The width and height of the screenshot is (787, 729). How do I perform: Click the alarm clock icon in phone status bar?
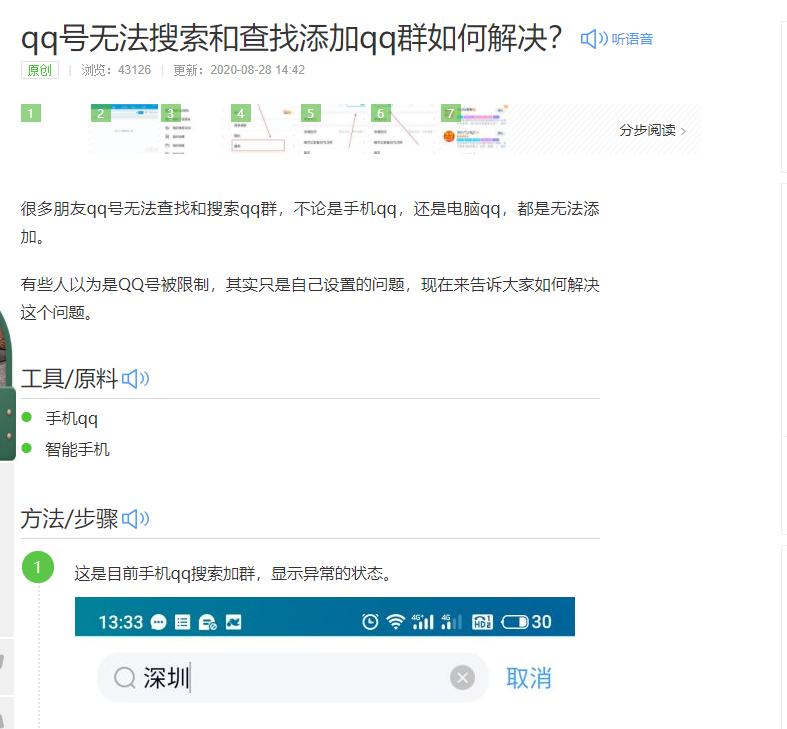tap(370, 622)
